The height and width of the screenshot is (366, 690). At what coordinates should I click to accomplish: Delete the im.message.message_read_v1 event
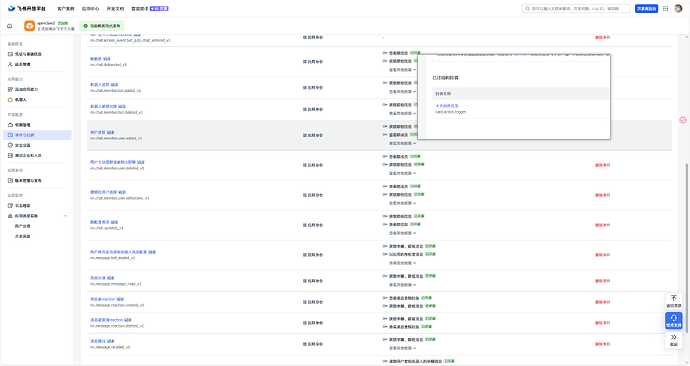(x=602, y=281)
